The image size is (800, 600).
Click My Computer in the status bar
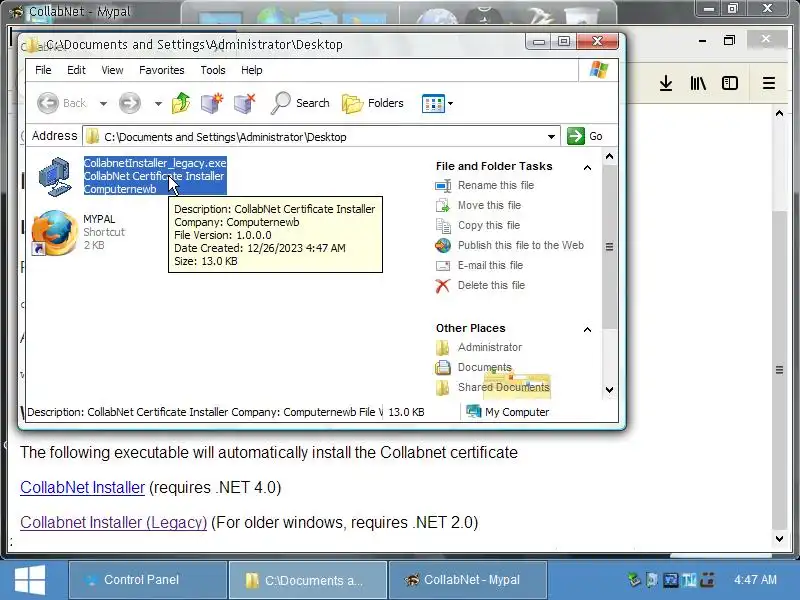pyautogui.click(x=508, y=412)
